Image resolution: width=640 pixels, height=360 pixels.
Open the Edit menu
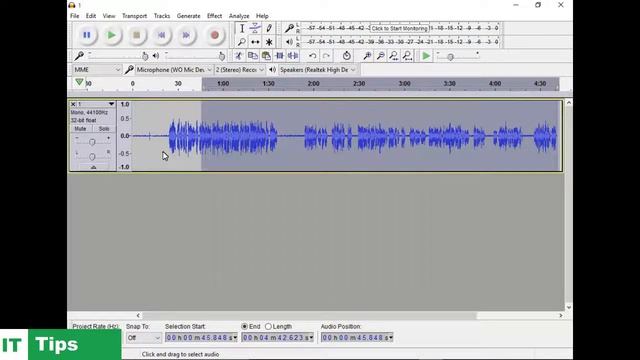(91, 16)
